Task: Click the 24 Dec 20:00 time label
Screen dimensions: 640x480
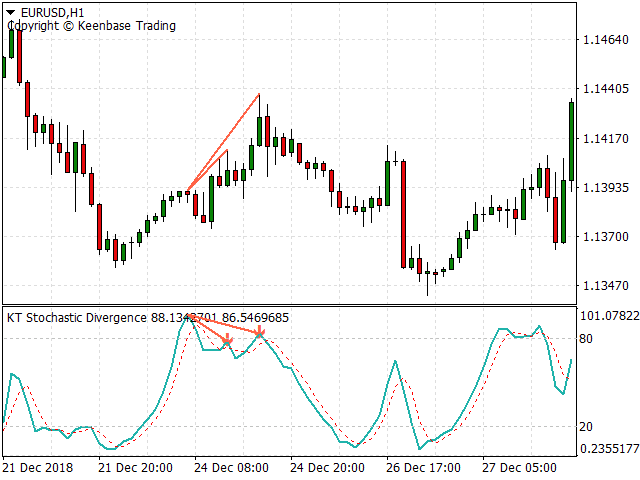Action: tap(327, 468)
